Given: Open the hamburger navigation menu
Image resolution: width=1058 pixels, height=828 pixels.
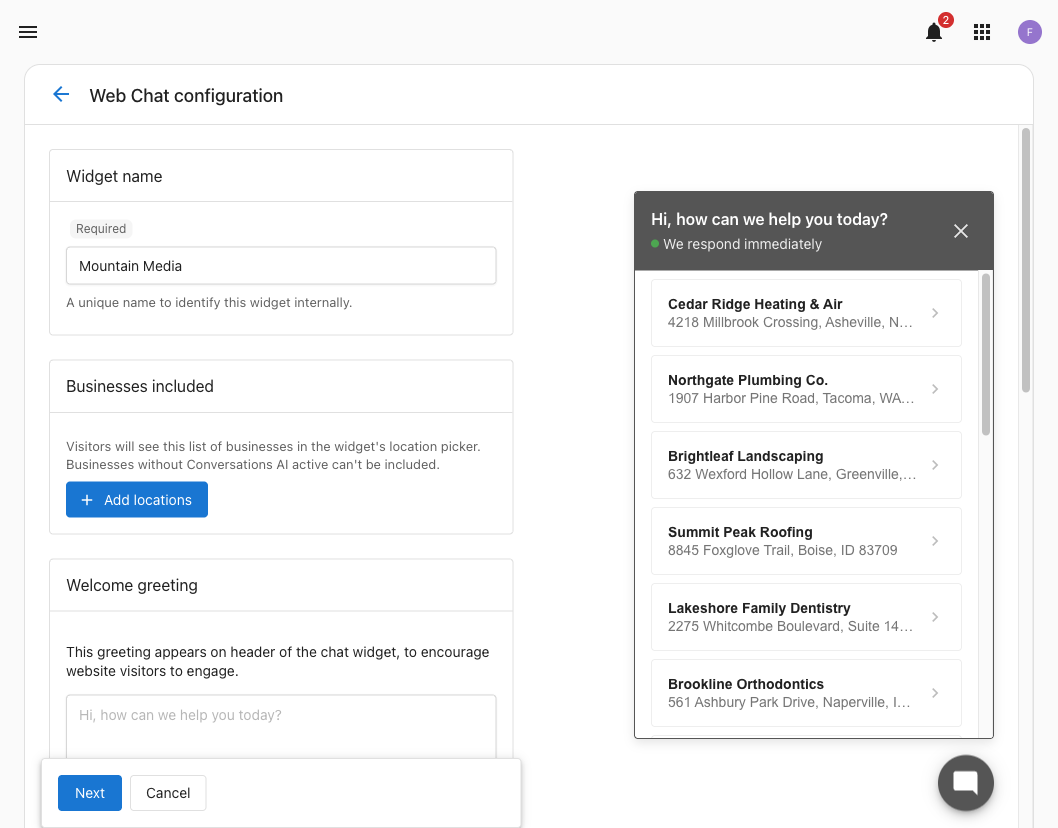Looking at the screenshot, I should tap(28, 32).
